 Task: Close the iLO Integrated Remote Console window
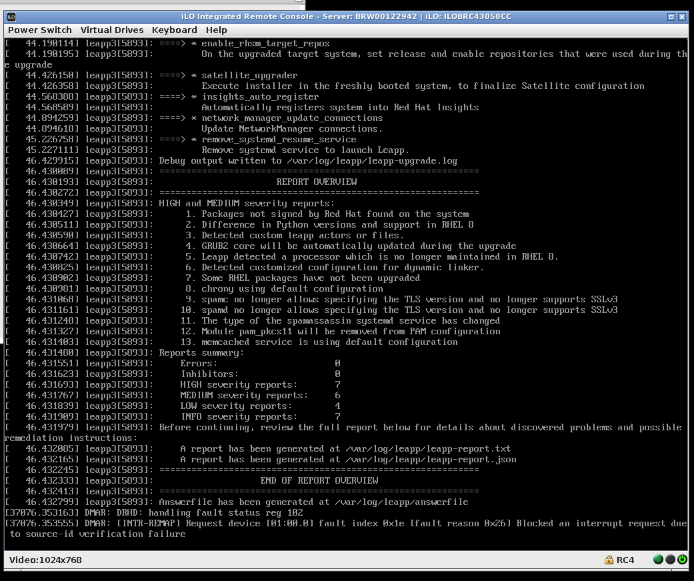(x=682, y=17)
